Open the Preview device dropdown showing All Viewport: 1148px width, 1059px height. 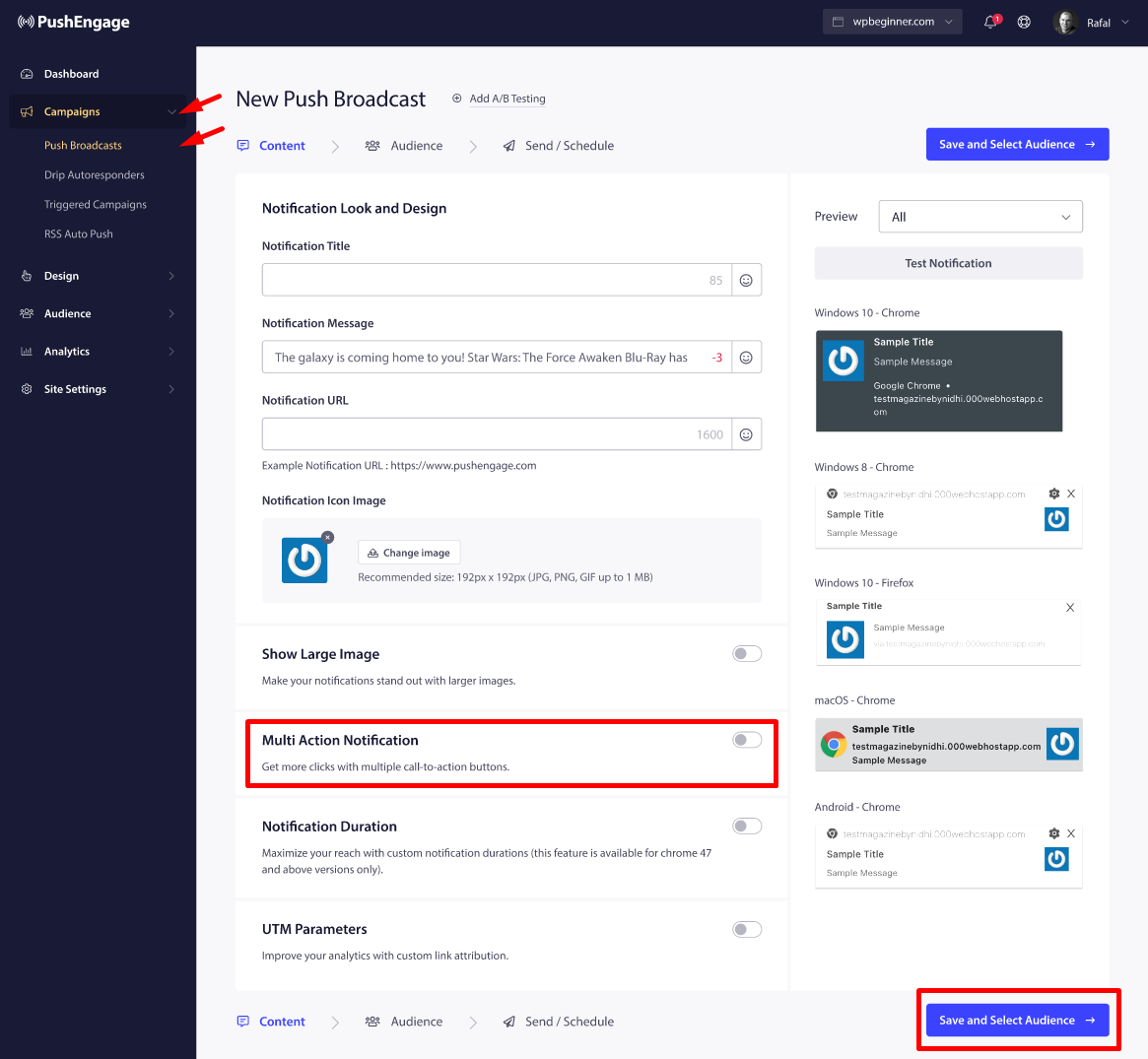(x=979, y=216)
